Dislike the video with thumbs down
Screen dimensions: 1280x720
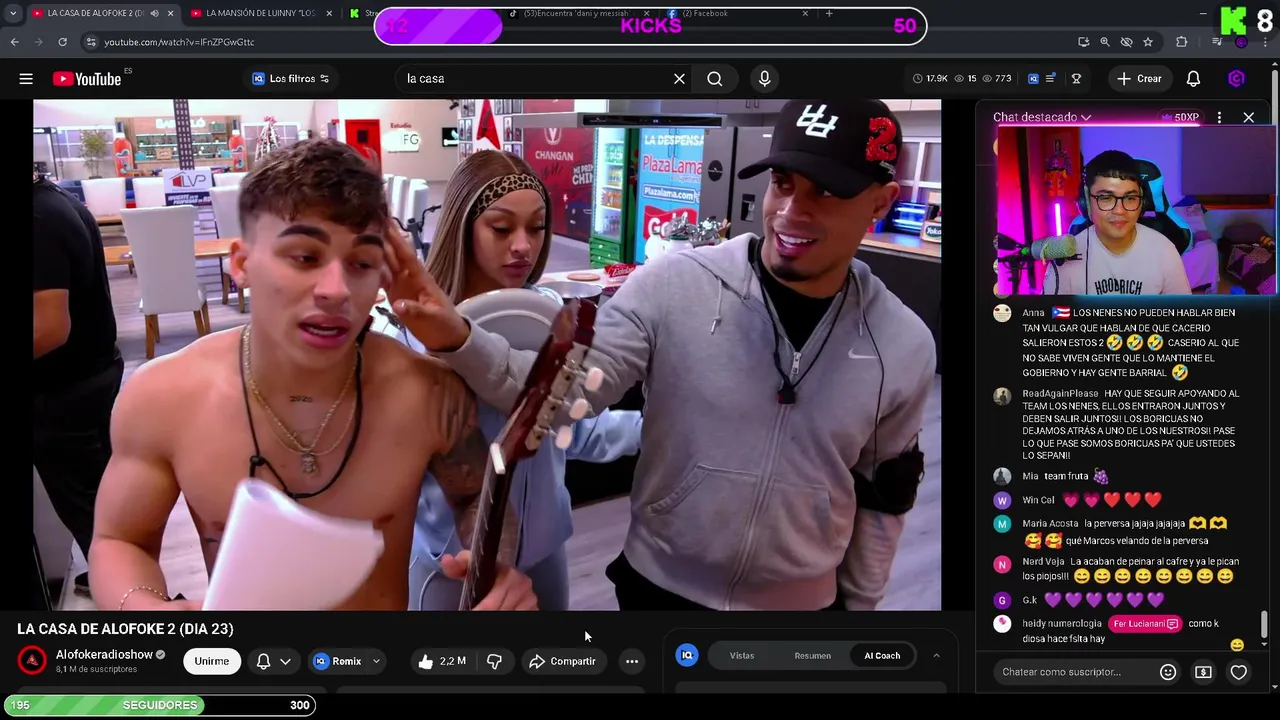494,661
